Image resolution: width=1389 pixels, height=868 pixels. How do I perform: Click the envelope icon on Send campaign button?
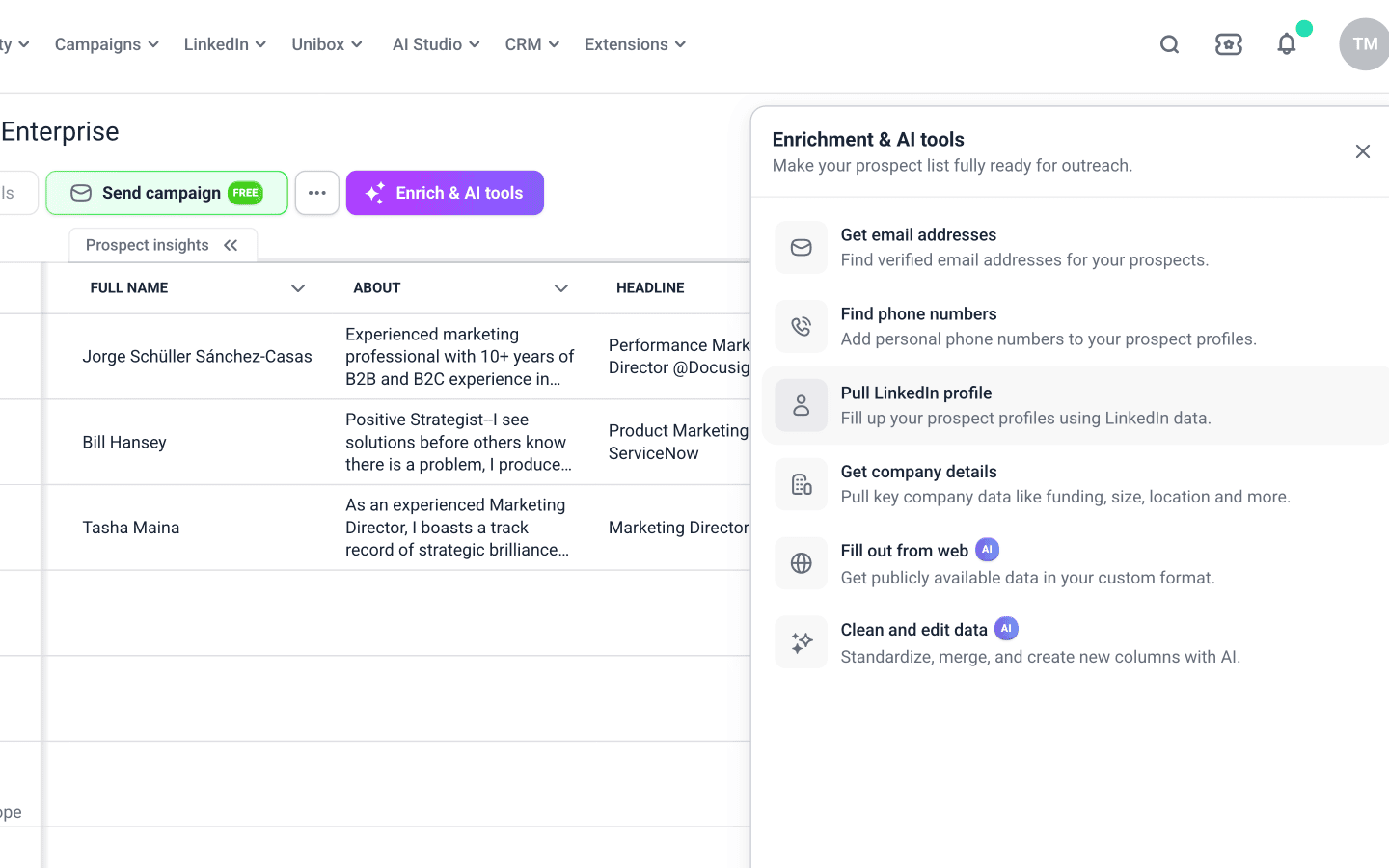[81, 193]
